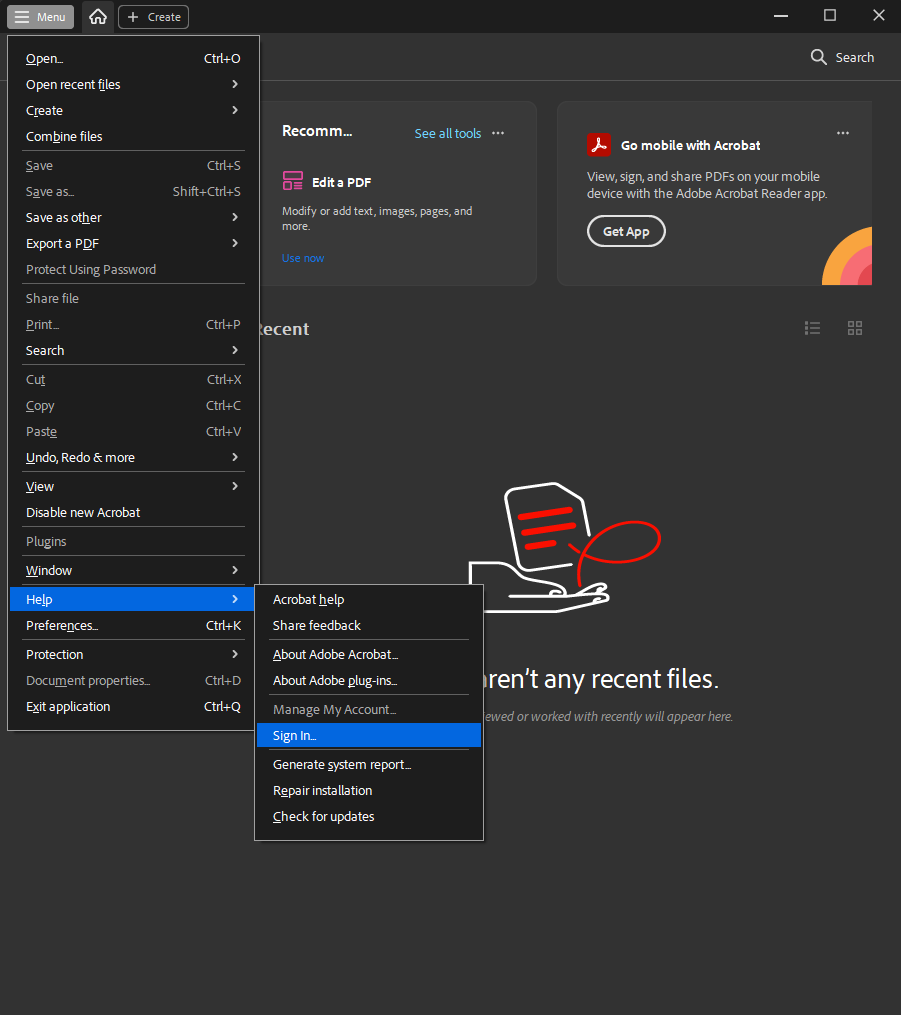Image resolution: width=901 pixels, height=1015 pixels.
Task: Open more options on Recommended tools card
Action: 498,133
